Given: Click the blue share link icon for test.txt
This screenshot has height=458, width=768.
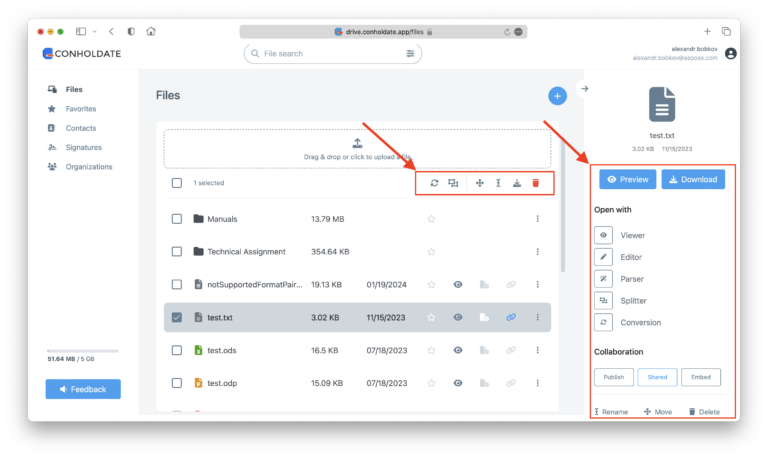Looking at the screenshot, I should coord(510,317).
